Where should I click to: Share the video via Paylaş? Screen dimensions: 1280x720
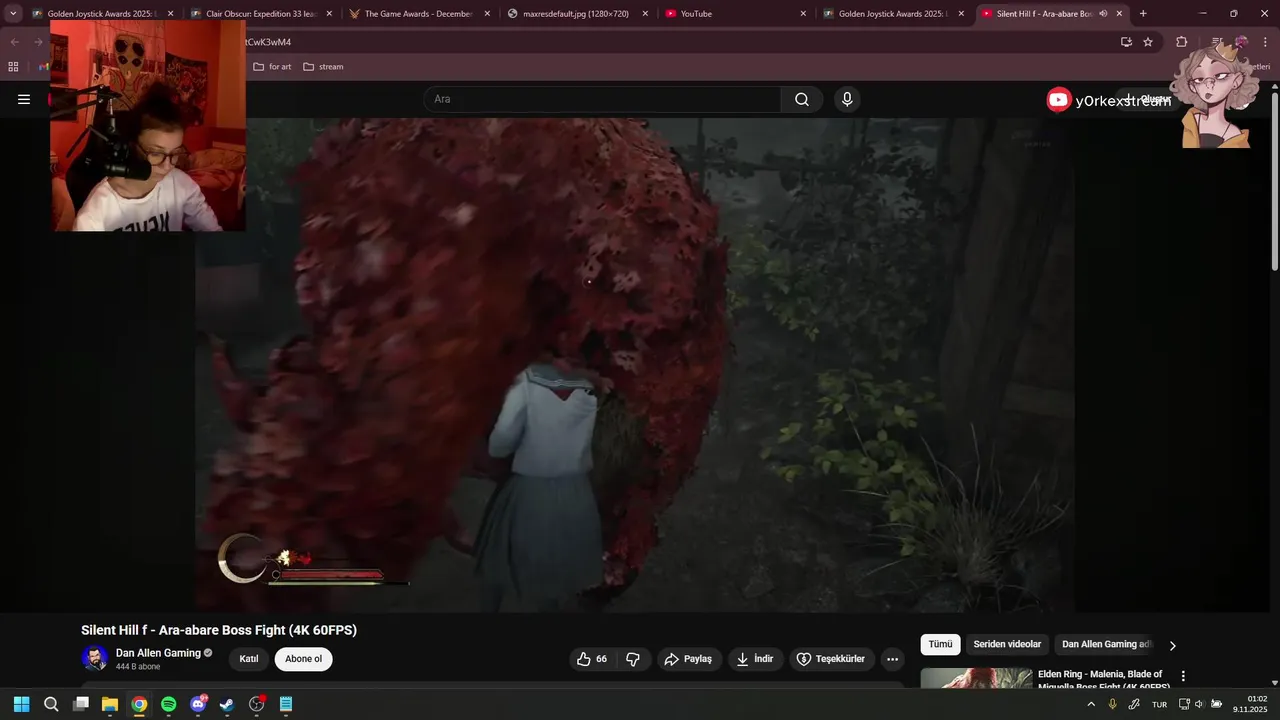(689, 659)
